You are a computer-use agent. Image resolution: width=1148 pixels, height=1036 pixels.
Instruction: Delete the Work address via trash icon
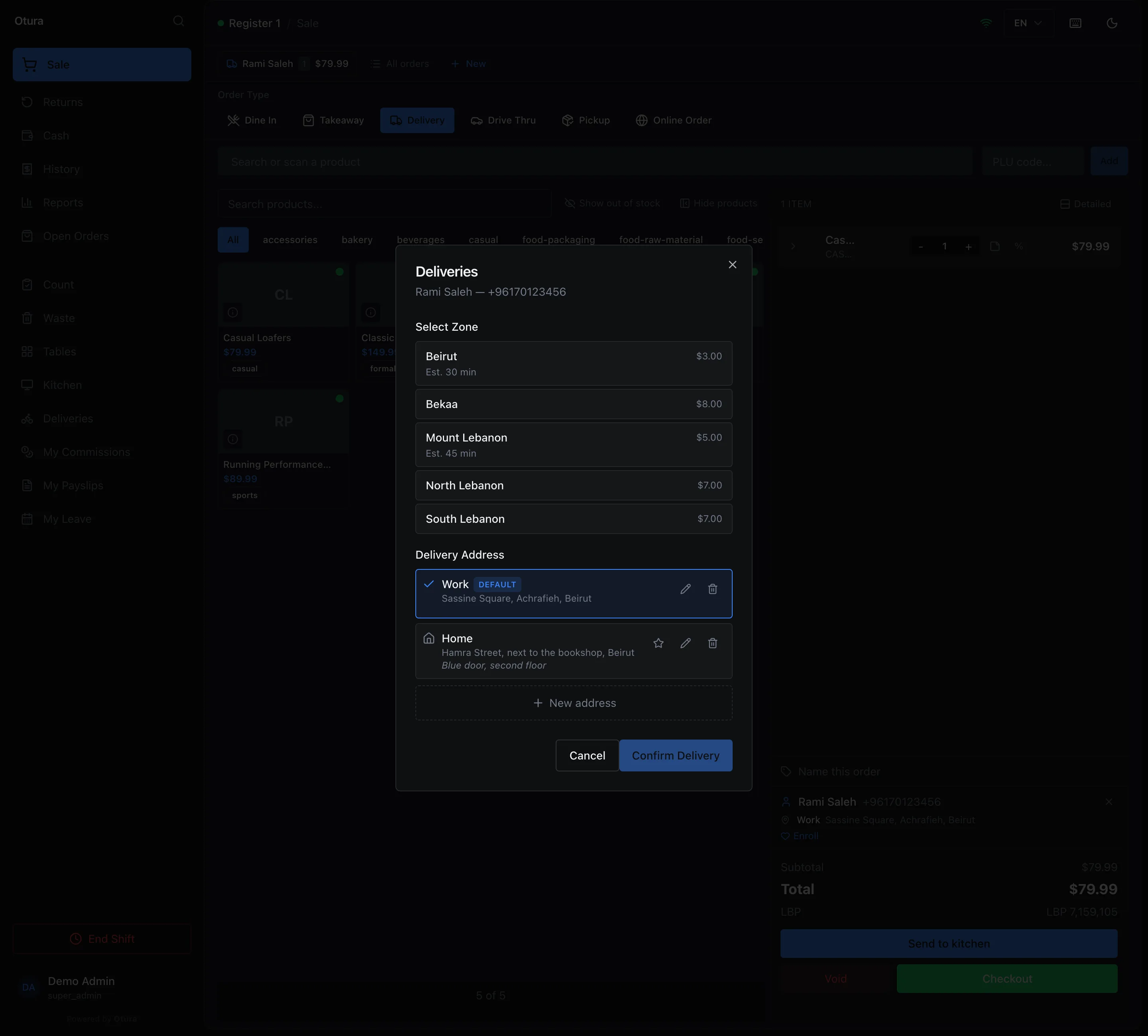(x=712, y=589)
